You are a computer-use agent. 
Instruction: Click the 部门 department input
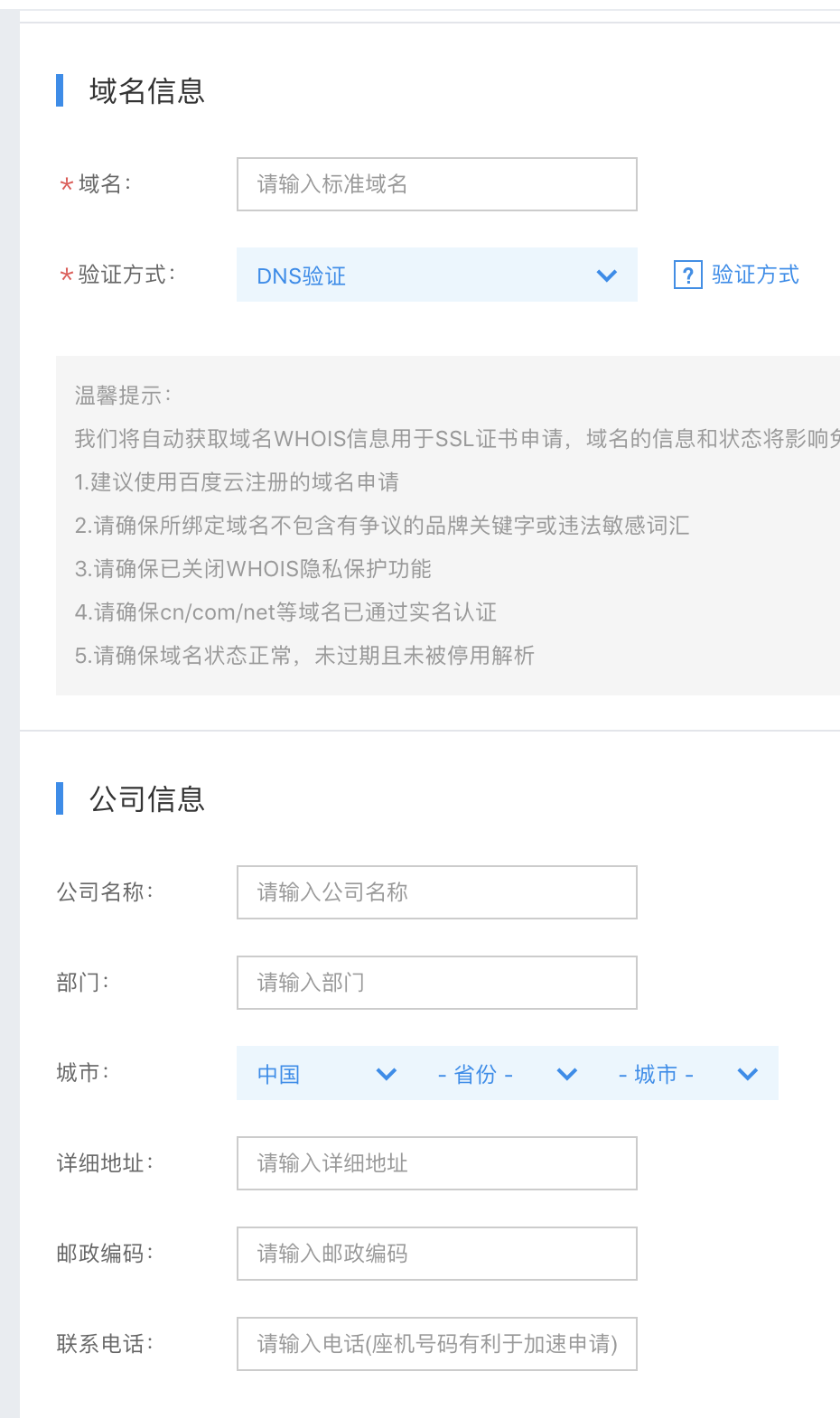pyautogui.click(x=436, y=983)
